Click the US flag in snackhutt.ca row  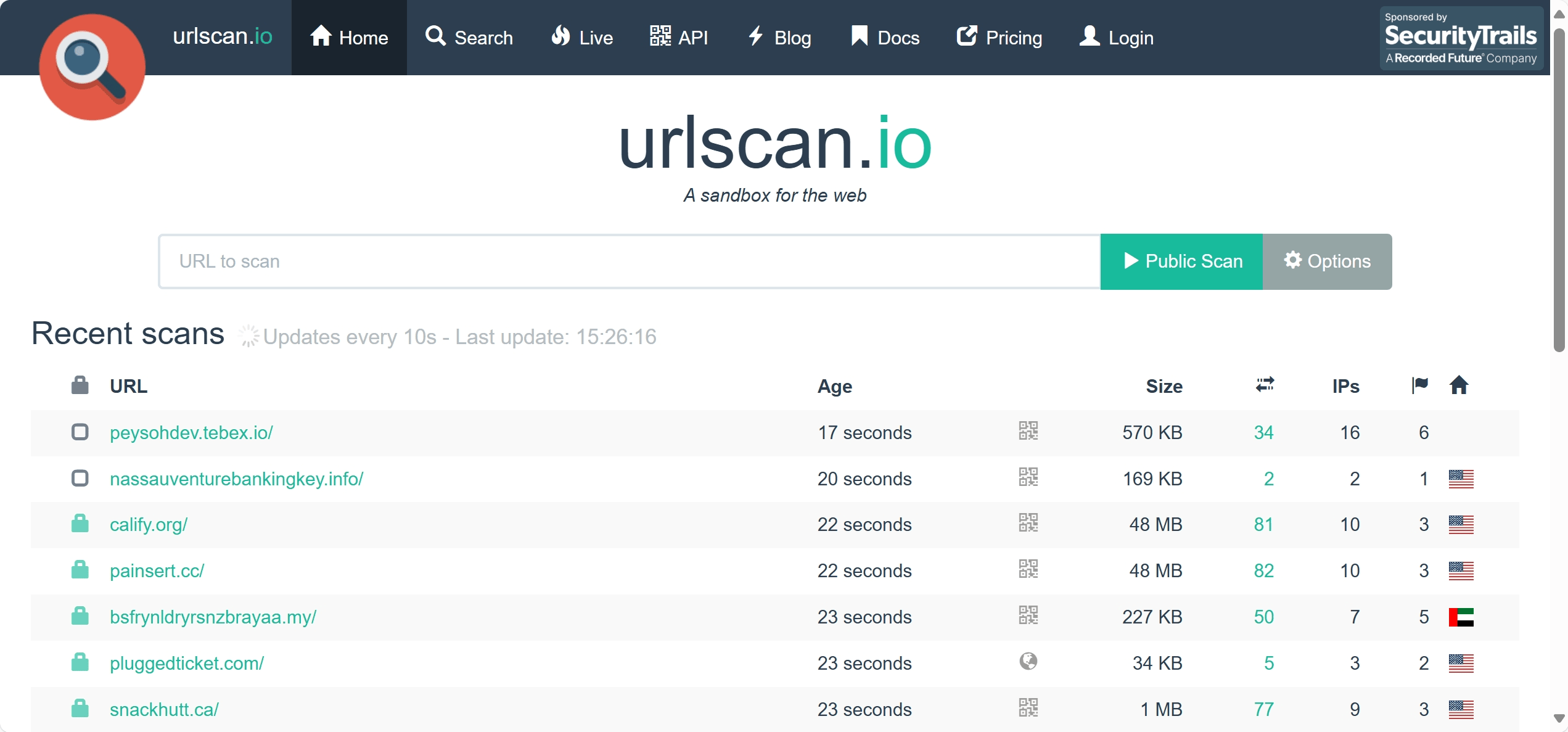tap(1461, 710)
